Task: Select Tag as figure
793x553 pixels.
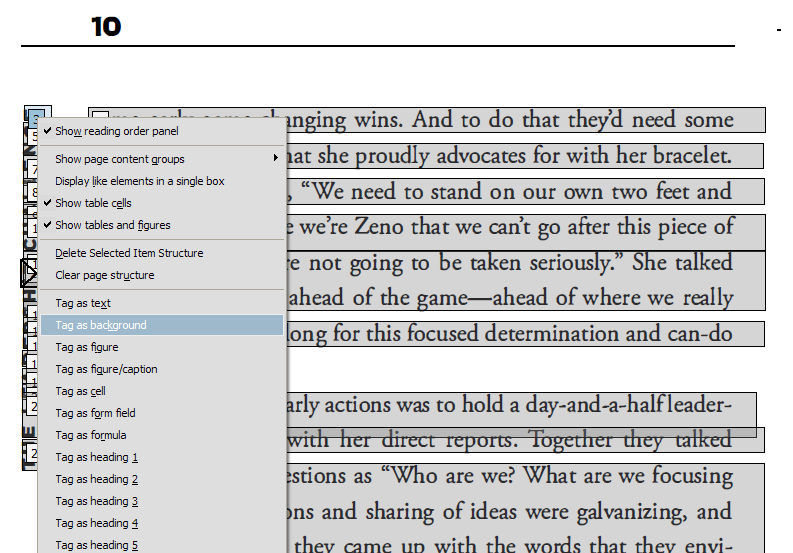Action: pyautogui.click(x=162, y=347)
